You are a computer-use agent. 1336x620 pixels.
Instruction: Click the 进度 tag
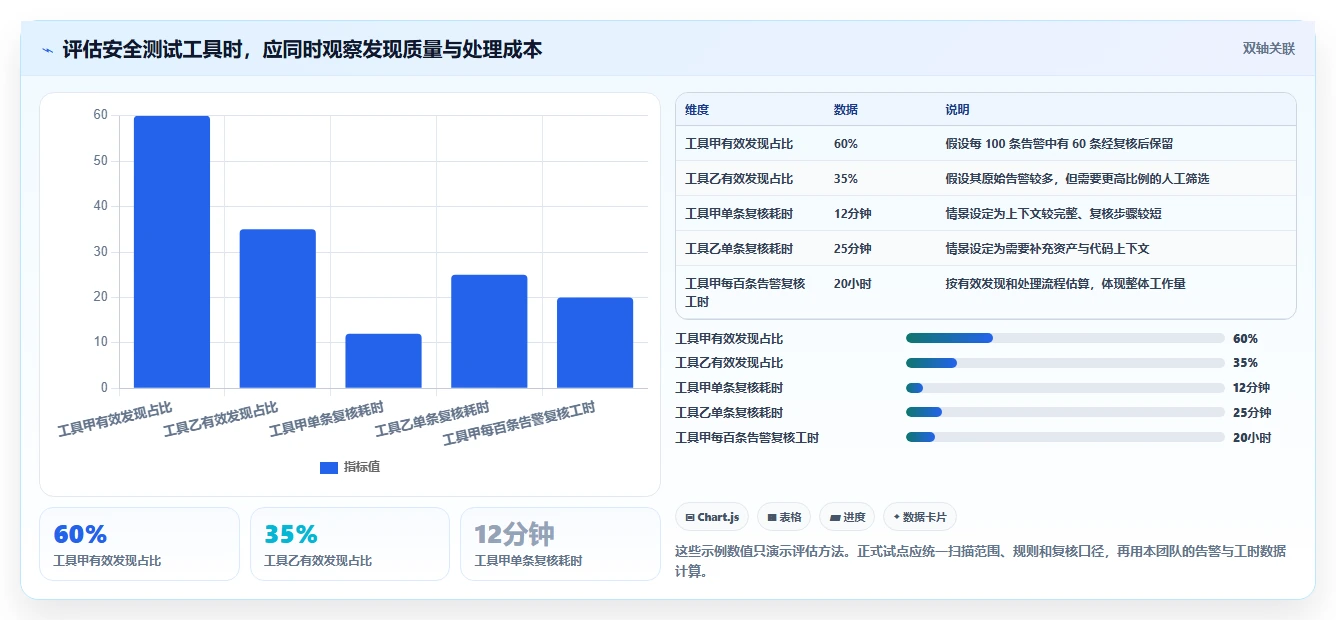(847, 517)
